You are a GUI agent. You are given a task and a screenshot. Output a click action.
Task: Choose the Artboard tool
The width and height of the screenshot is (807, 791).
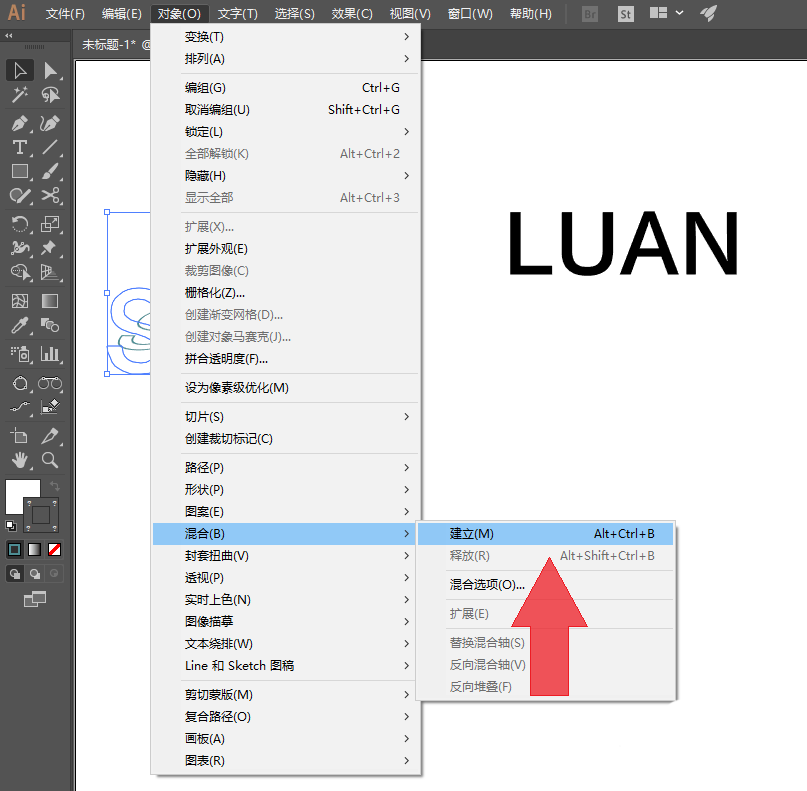[x=20, y=436]
